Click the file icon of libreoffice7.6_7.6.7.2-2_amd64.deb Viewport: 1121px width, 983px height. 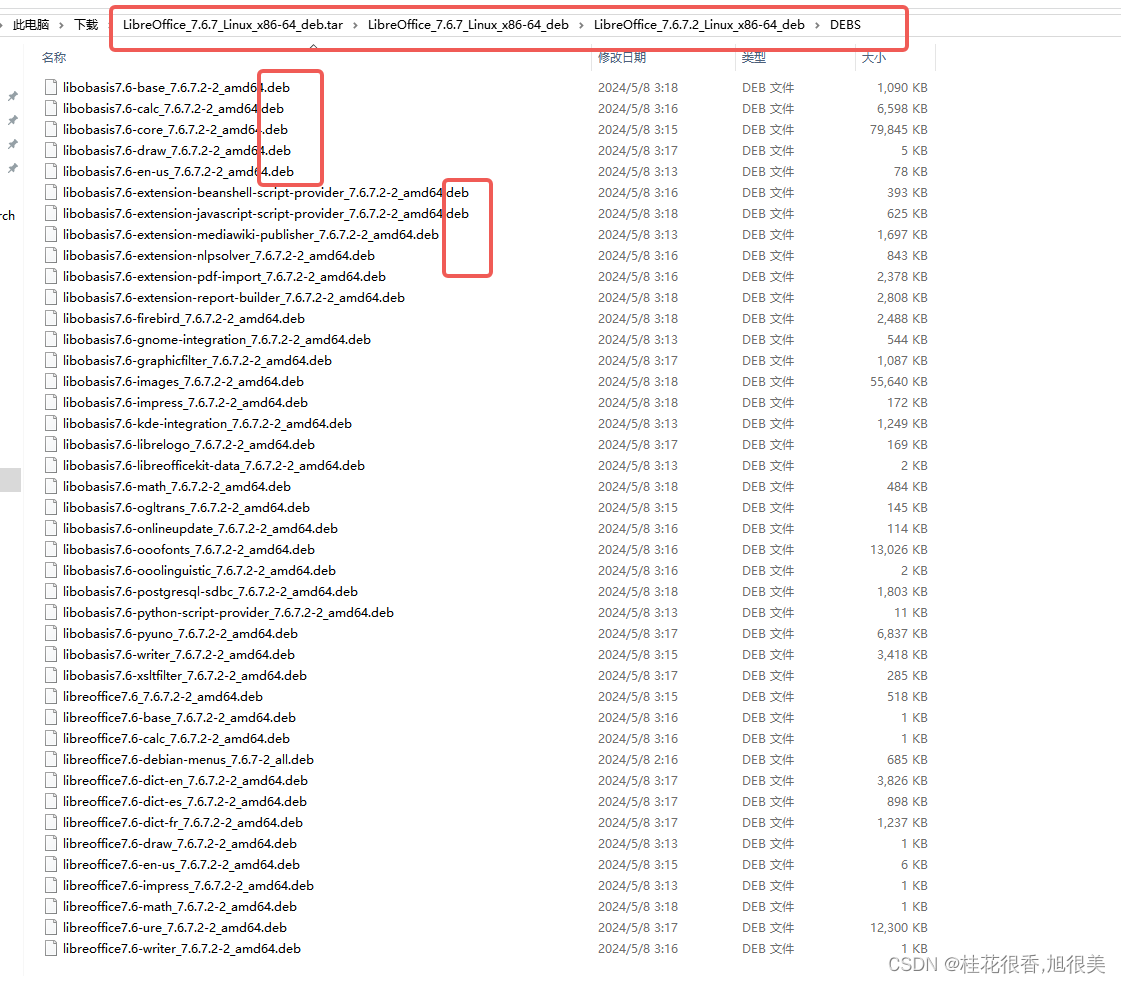pyautogui.click(x=51, y=696)
